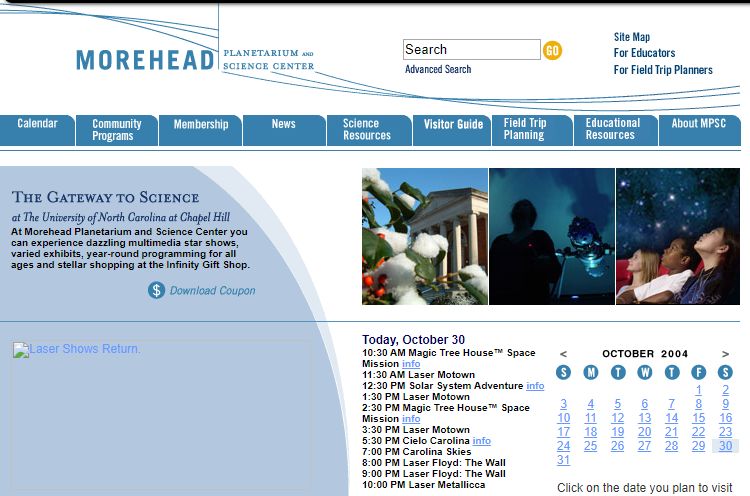Open the Field Trip Planning tab
The height and width of the screenshot is (496, 750).
tap(532, 130)
